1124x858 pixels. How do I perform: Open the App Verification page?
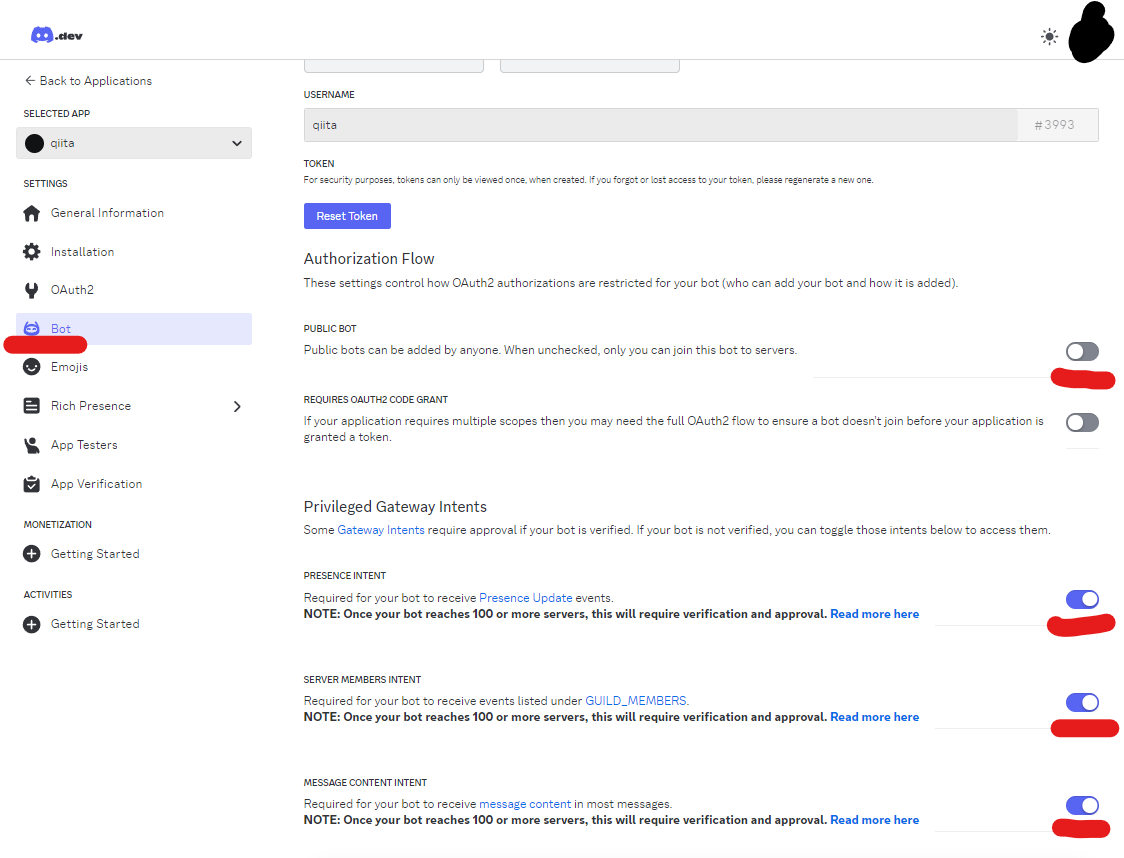[x=97, y=484]
